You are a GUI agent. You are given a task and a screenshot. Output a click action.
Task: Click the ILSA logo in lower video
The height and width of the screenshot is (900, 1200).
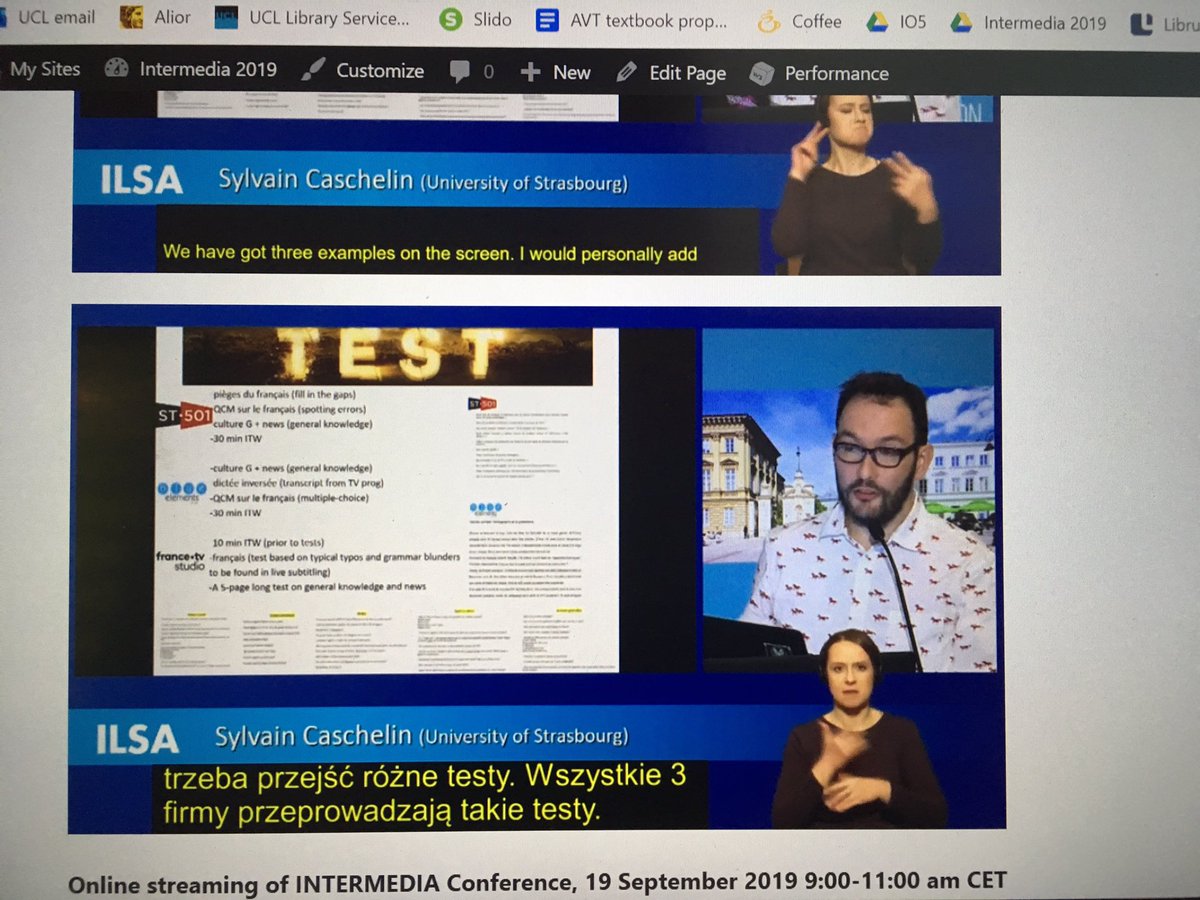[138, 739]
